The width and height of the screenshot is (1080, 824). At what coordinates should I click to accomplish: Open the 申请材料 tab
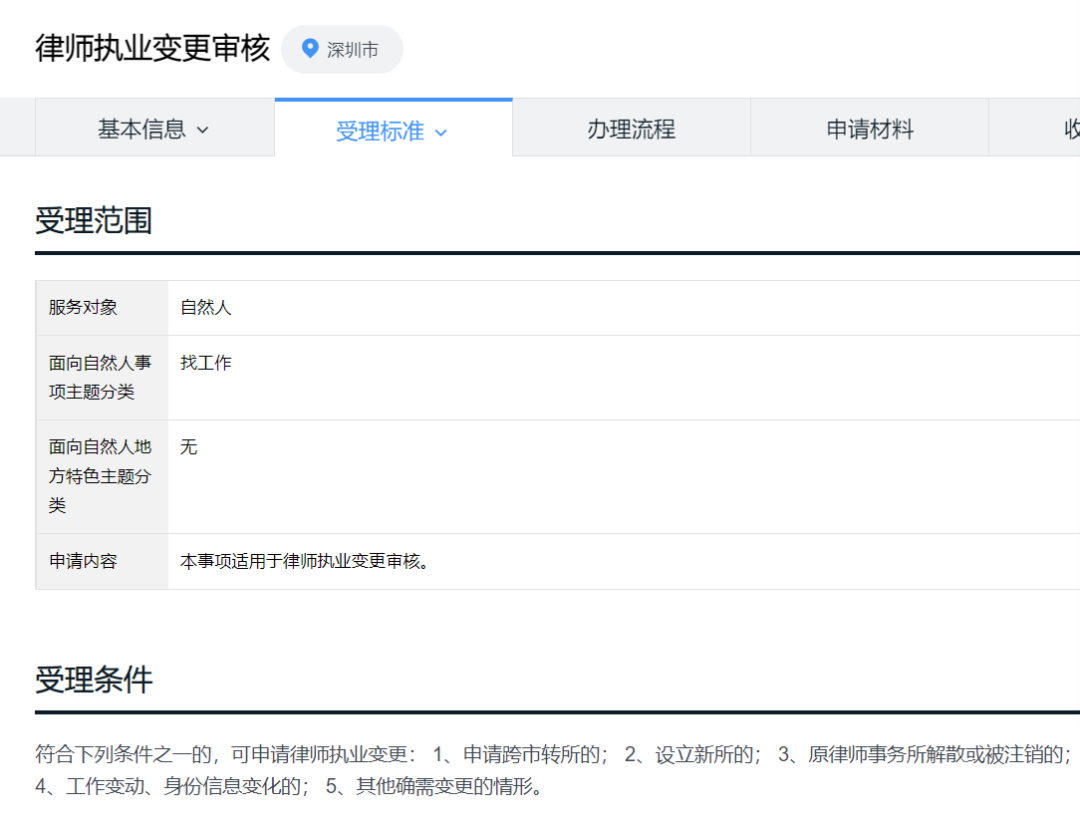point(869,128)
